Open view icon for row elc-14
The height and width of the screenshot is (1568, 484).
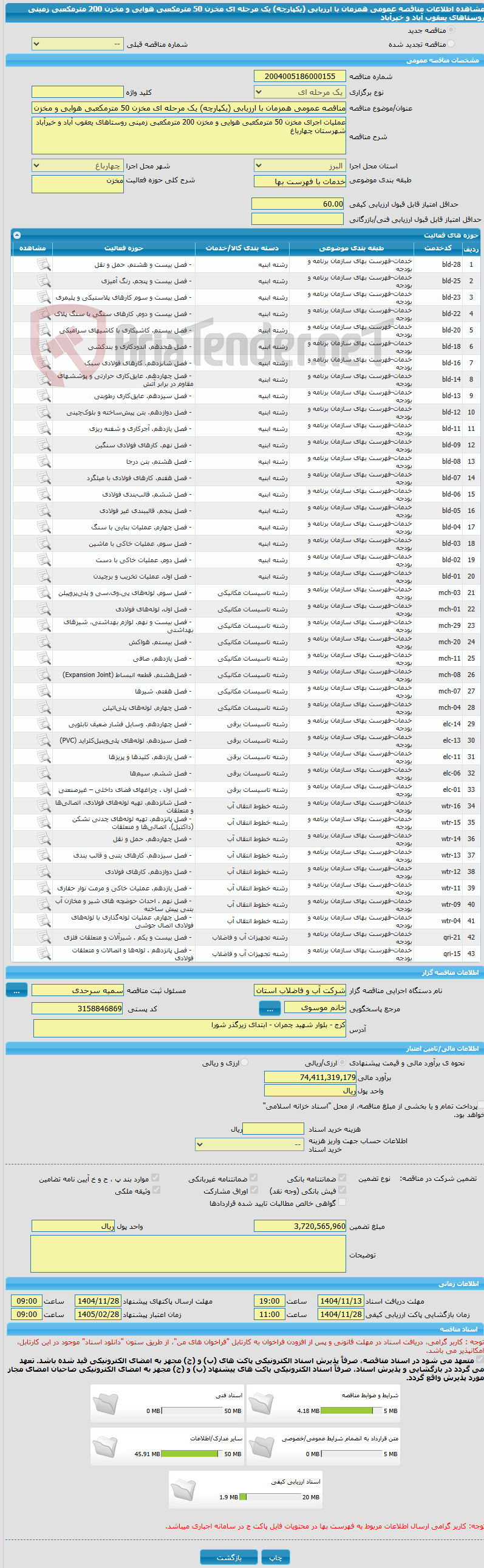[x=43, y=724]
